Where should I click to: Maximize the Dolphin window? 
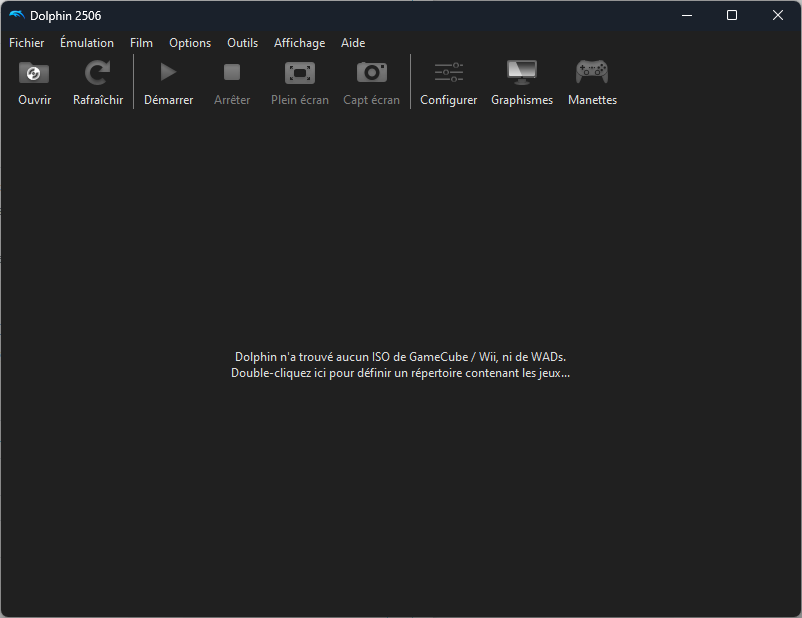(x=732, y=15)
